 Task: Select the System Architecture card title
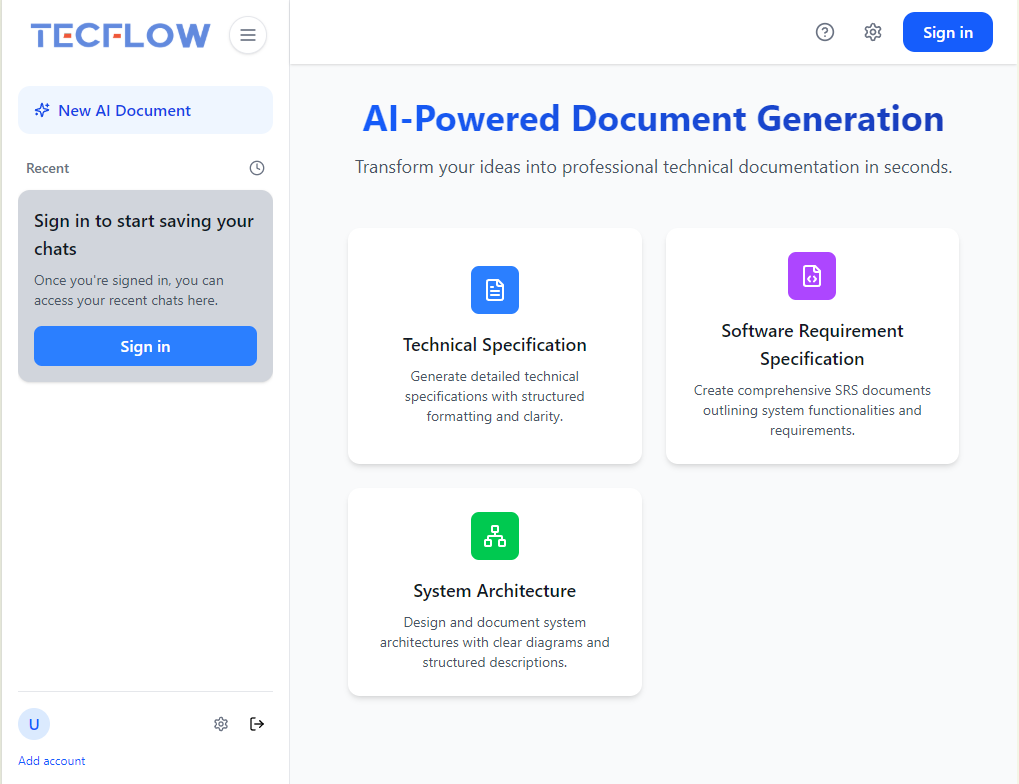[495, 591]
